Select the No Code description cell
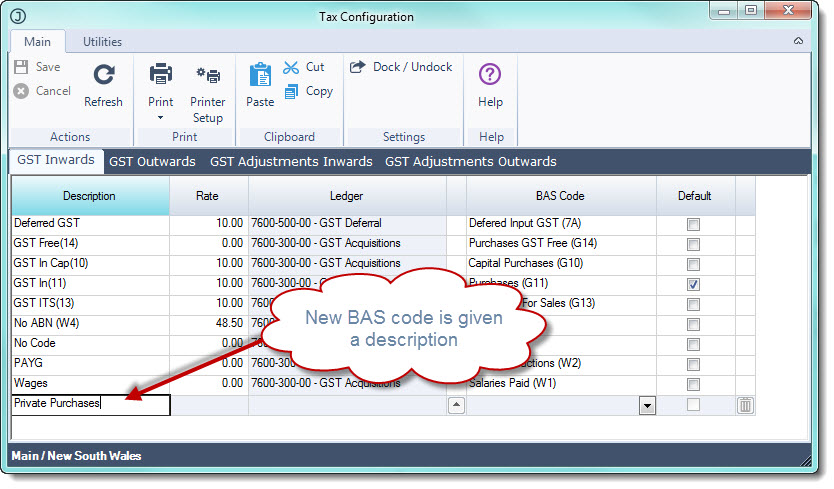The width and height of the screenshot is (834, 489). tap(90, 344)
